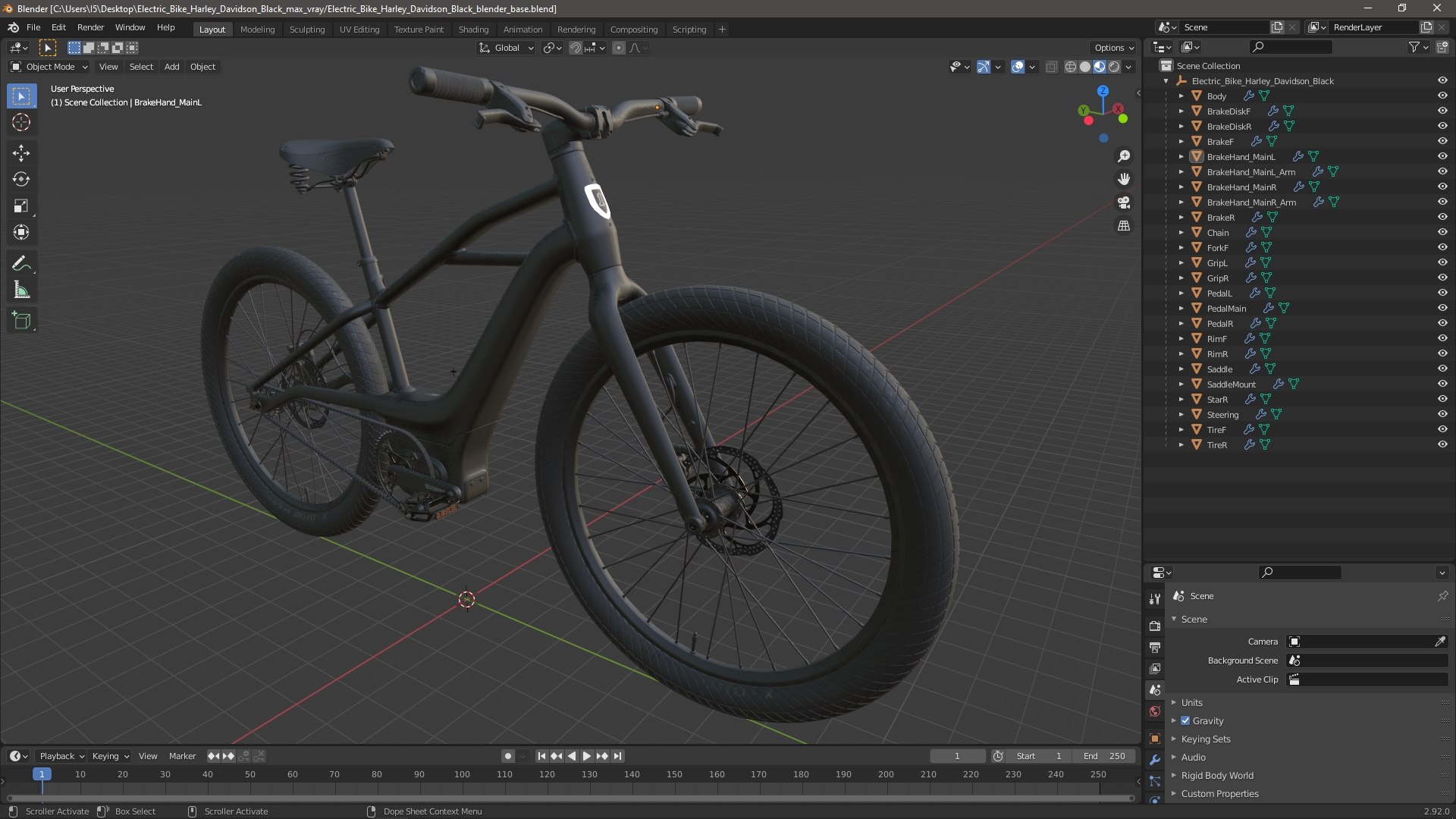Switch to the Sculpting workspace tab
The width and height of the screenshot is (1456, 819).
[x=306, y=30]
